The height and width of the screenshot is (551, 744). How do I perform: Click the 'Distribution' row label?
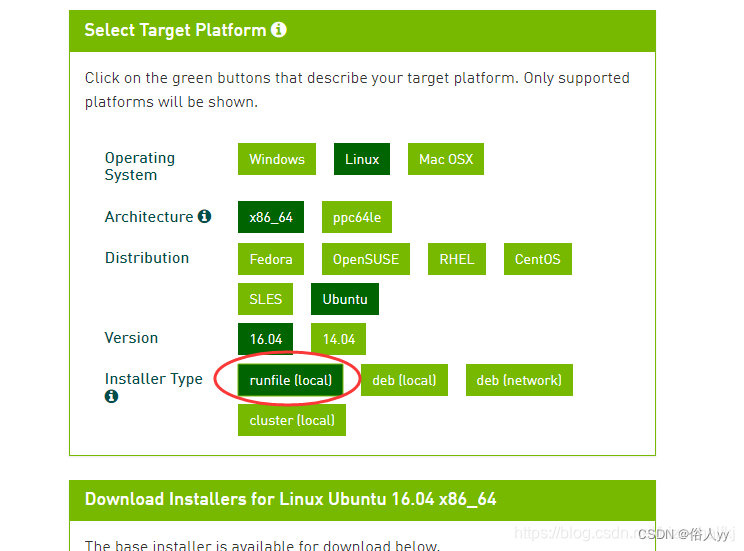(147, 258)
